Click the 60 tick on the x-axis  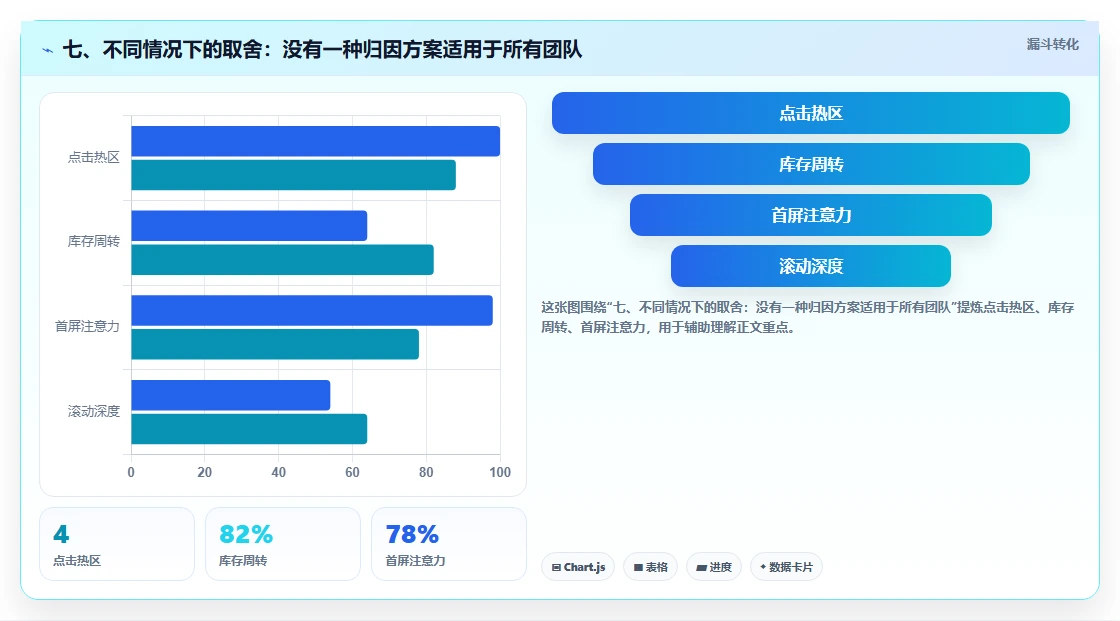[x=352, y=472]
